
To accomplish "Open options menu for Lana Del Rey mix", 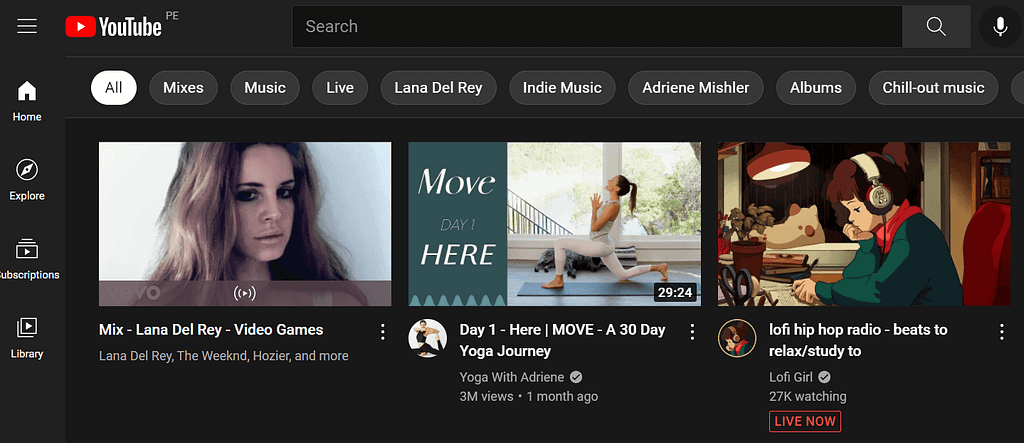I will coord(383,332).
